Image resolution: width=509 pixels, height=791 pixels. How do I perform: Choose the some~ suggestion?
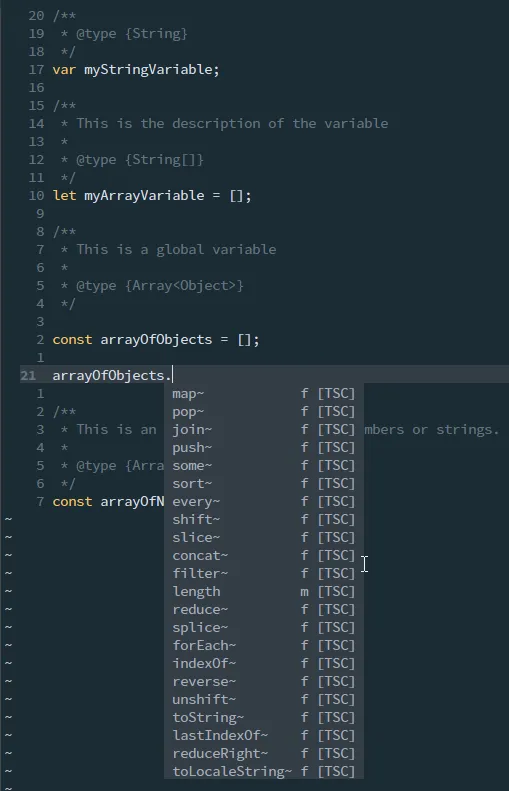pyautogui.click(x=263, y=466)
